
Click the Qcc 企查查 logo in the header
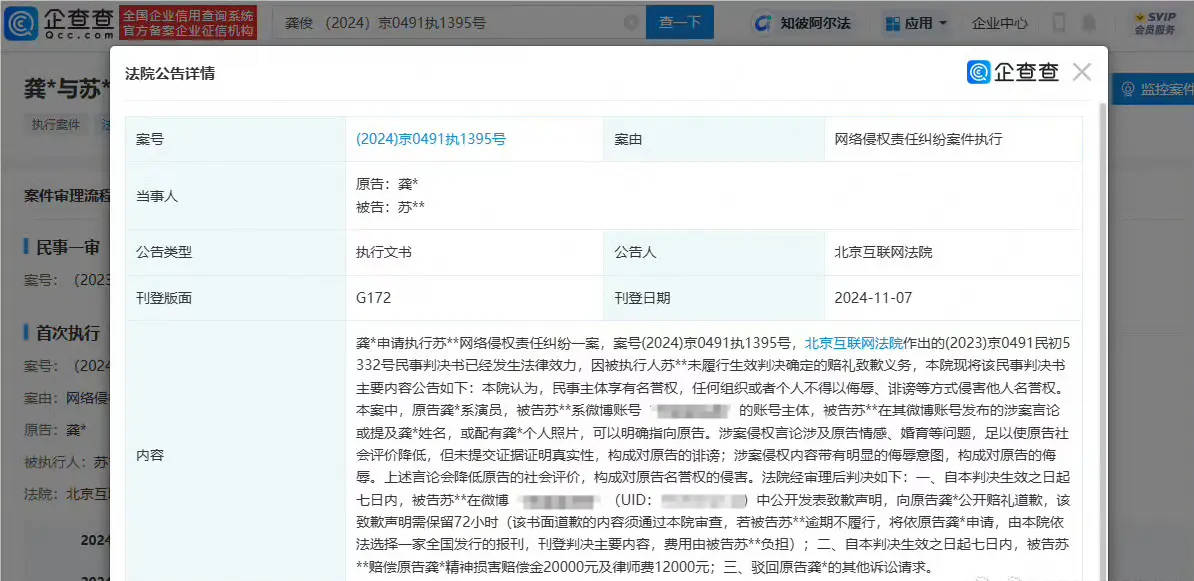(59, 23)
